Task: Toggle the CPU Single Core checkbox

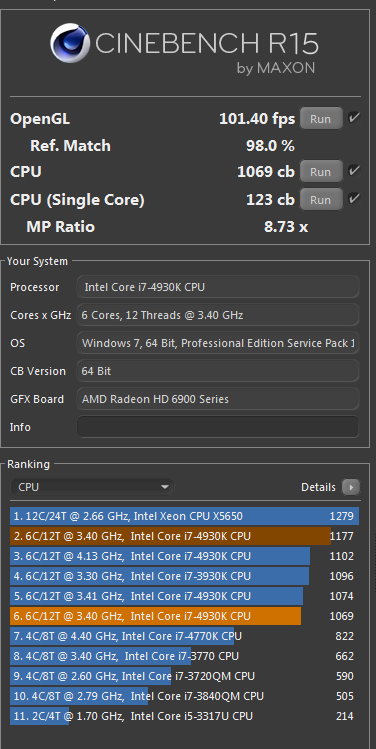Action: [x=354, y=198]
